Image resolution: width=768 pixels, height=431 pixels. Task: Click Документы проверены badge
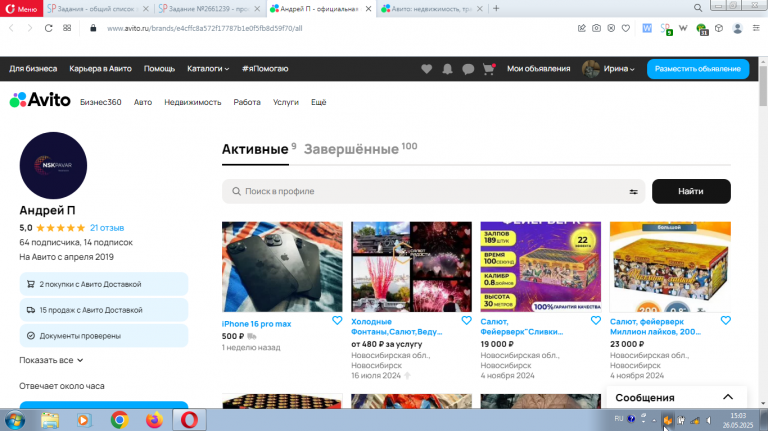coord(104,336)
